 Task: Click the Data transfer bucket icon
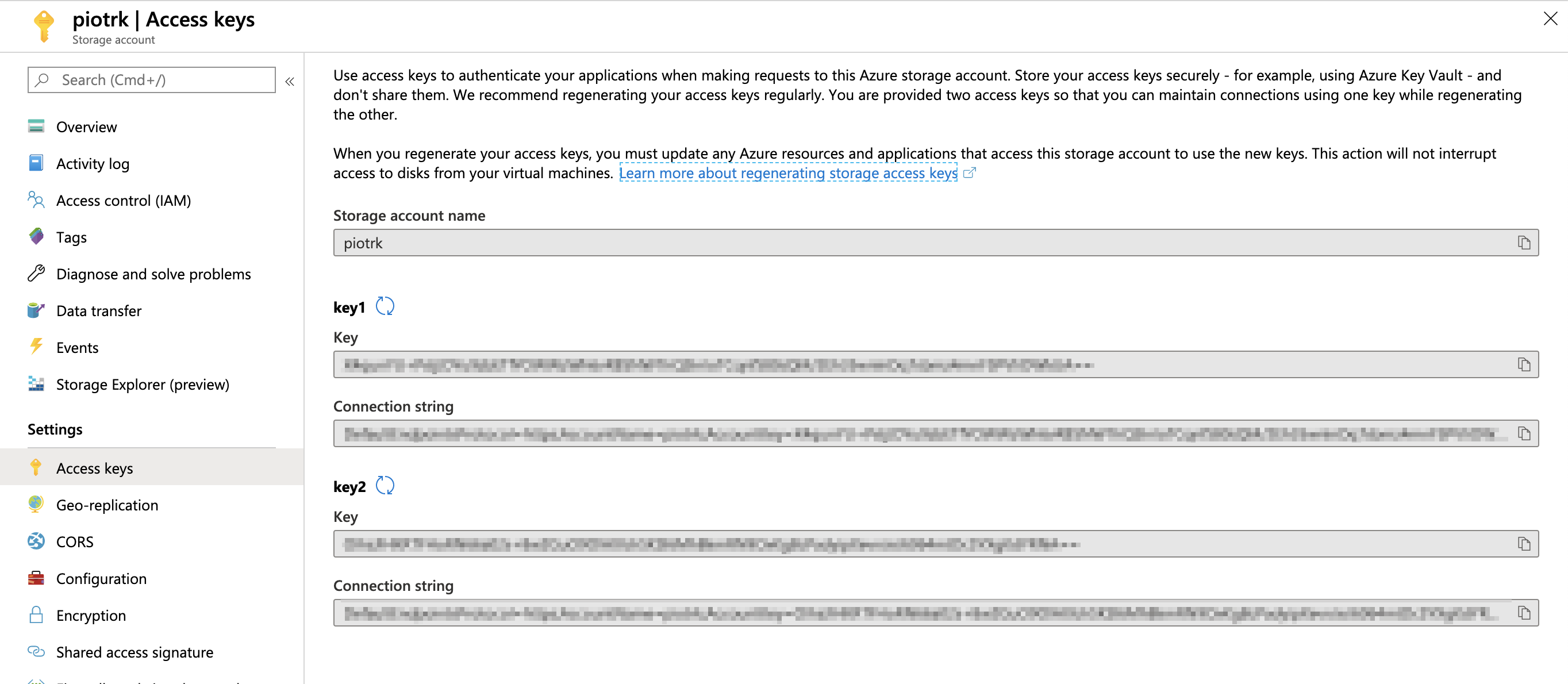click(36, 310)
